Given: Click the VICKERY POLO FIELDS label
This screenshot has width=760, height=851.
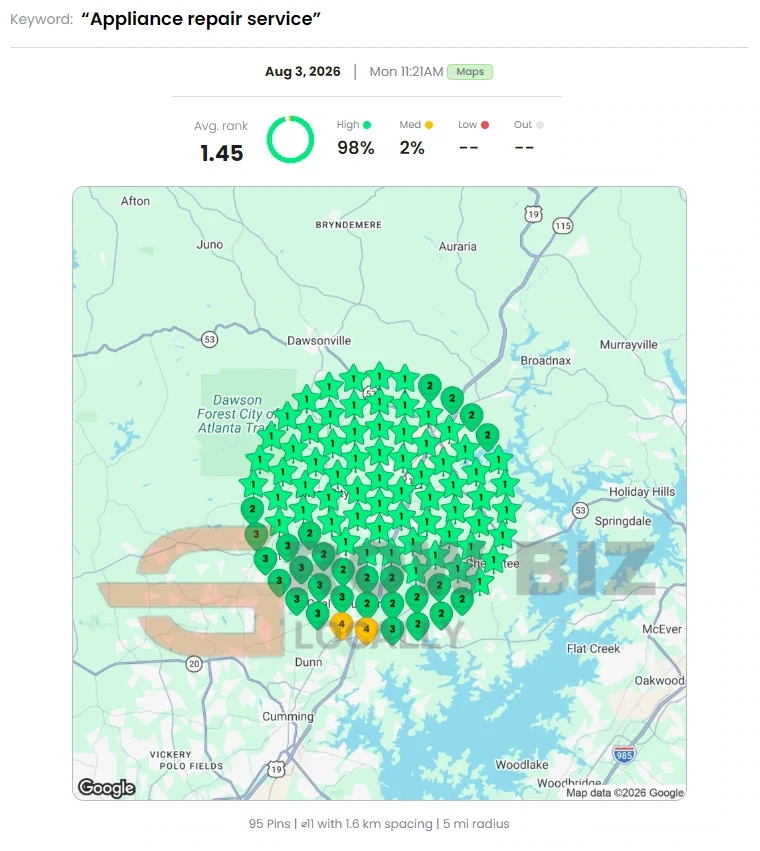Looking at the screenshot, I should (x=186, y=760).
